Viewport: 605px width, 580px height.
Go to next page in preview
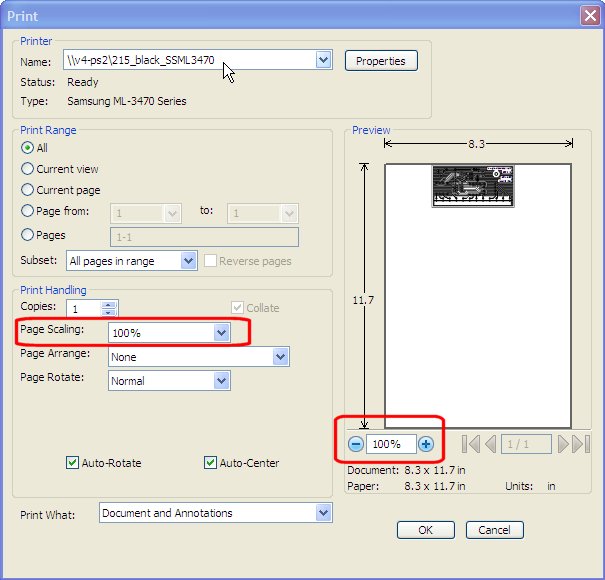(x=563, y=444)
